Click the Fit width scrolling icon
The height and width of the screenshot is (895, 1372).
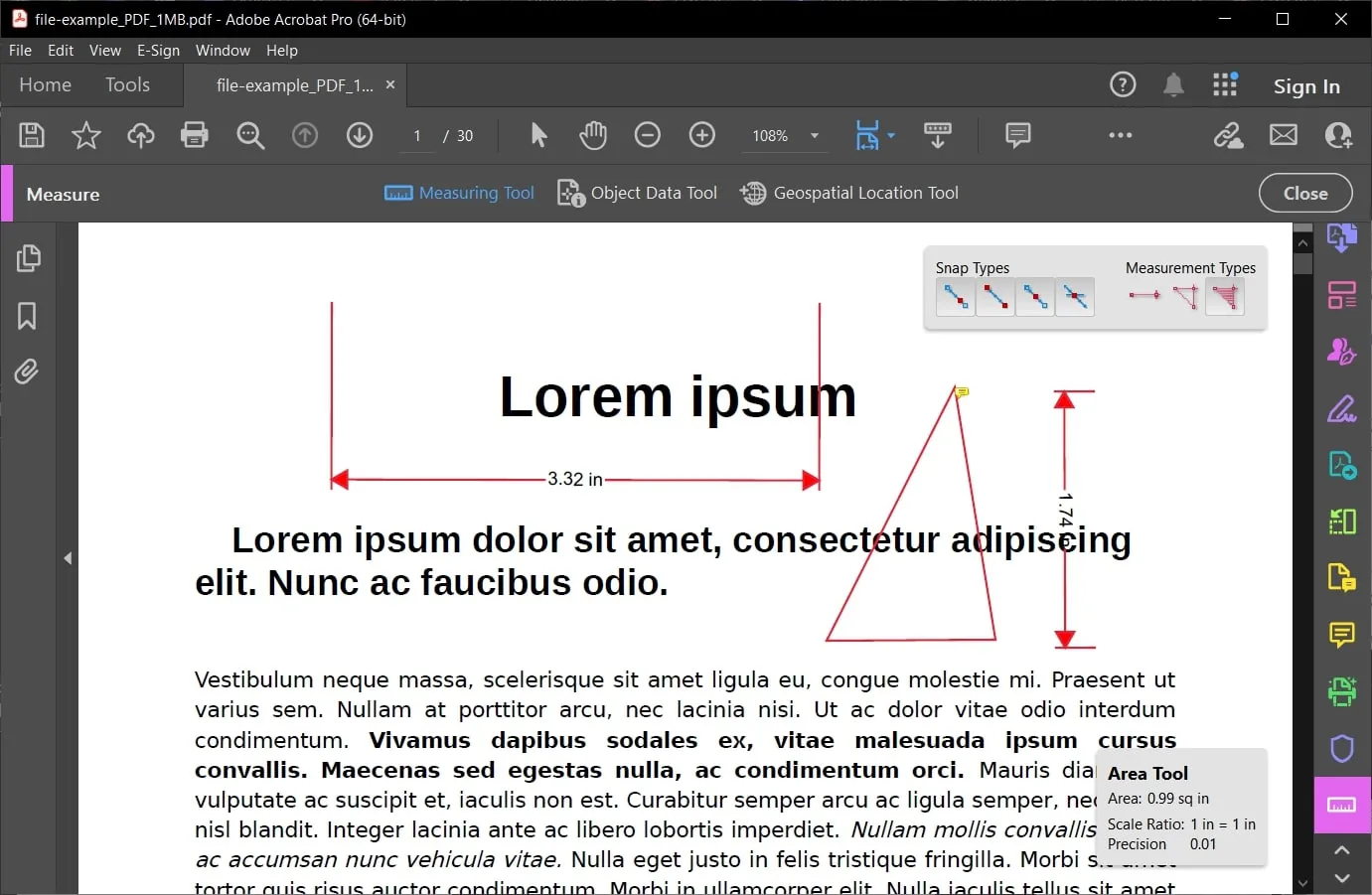(x=867, y=135)
